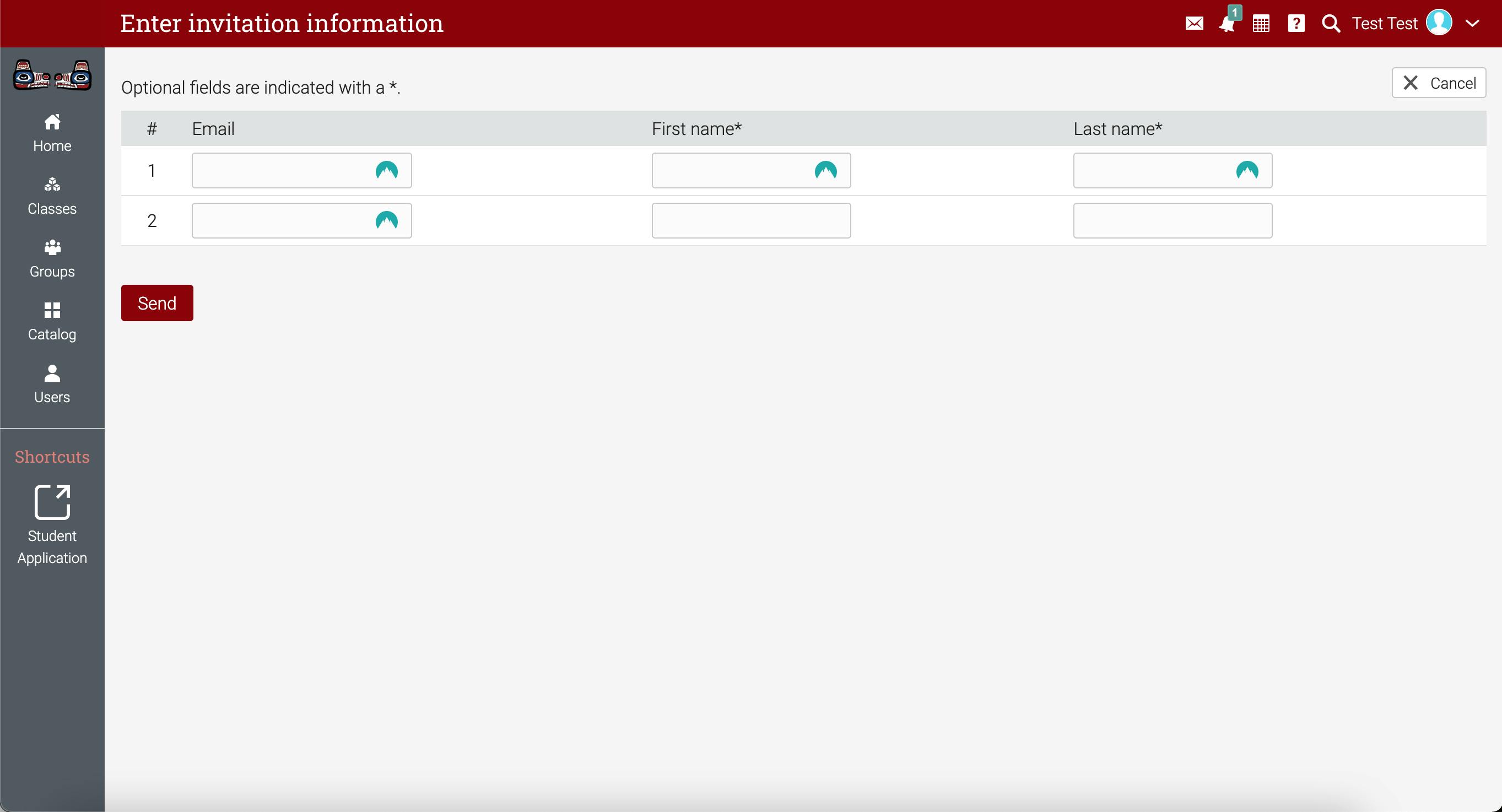Click NordPass icon in row 2 email field
The width and height of the screenshot is (1502, 812).
tap(387, 220)
